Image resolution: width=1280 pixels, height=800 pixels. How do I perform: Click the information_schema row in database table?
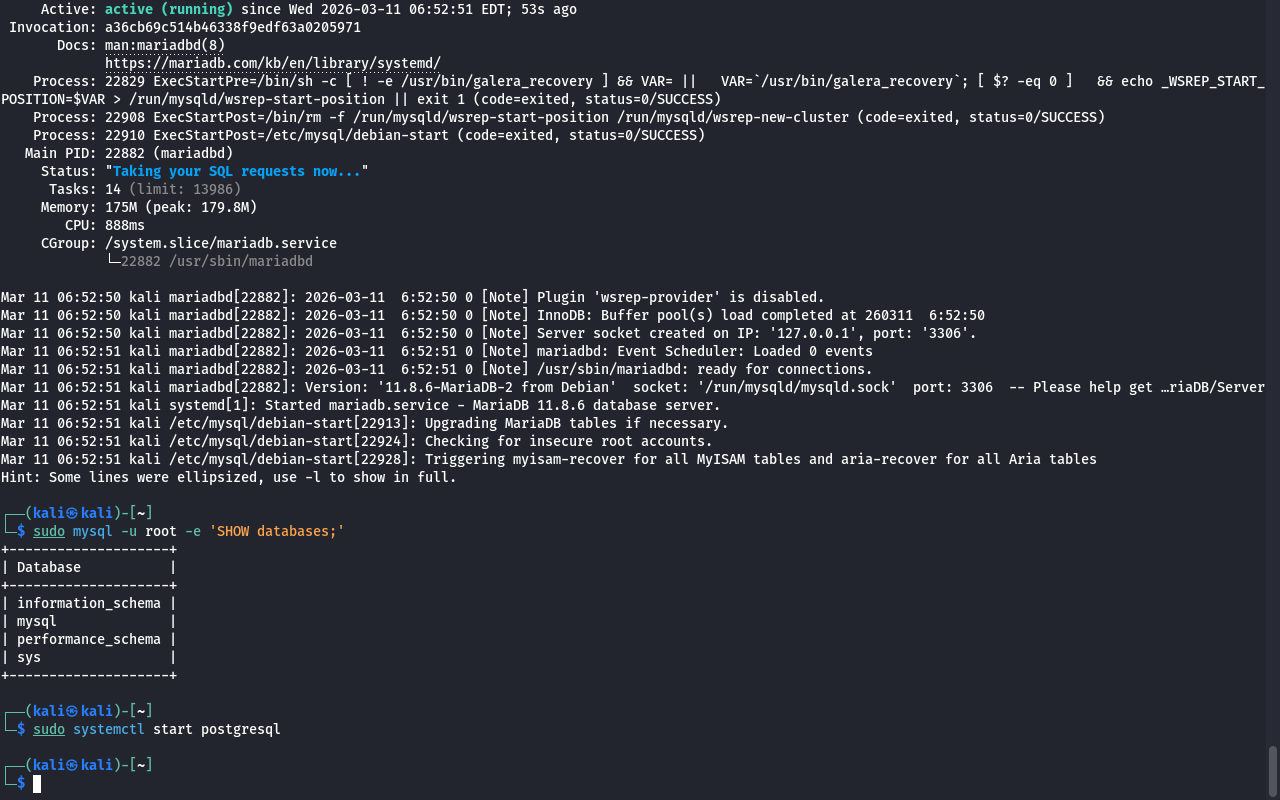[88, 603]
